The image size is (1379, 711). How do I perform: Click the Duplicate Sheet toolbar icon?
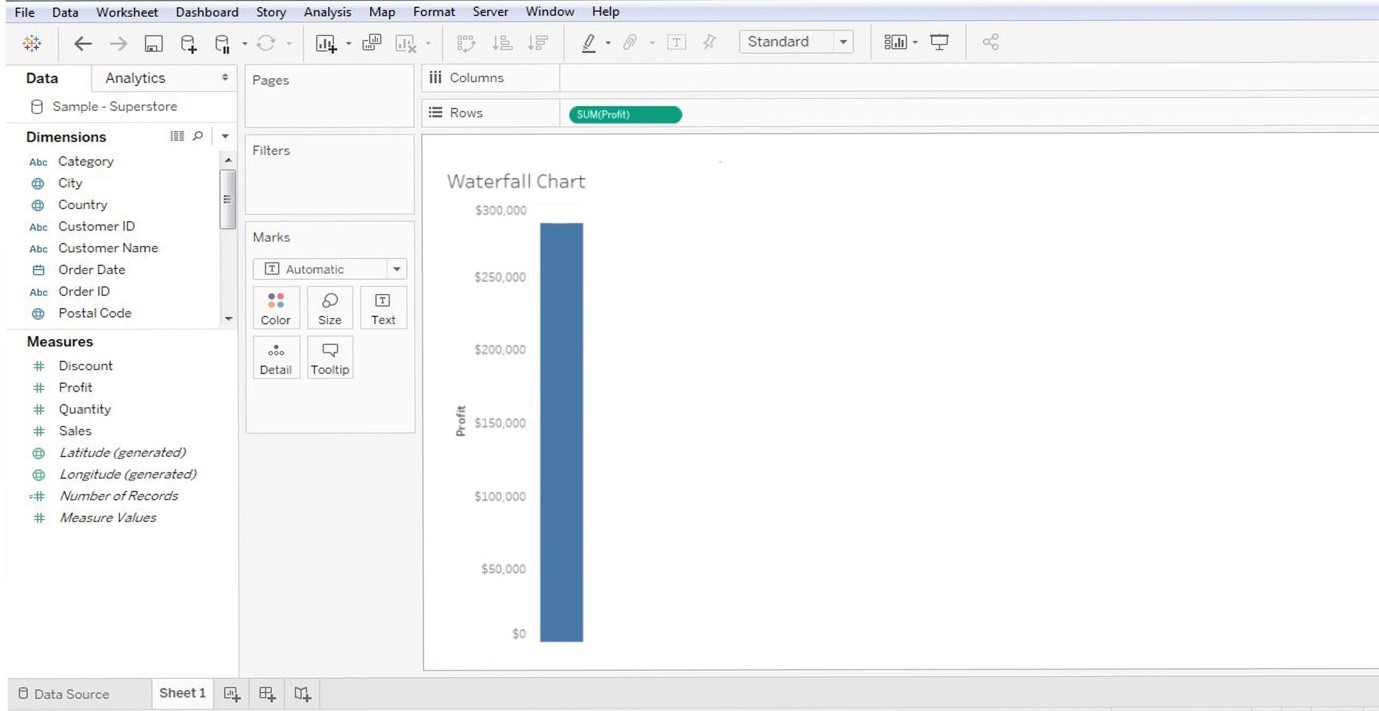[371, 42]
